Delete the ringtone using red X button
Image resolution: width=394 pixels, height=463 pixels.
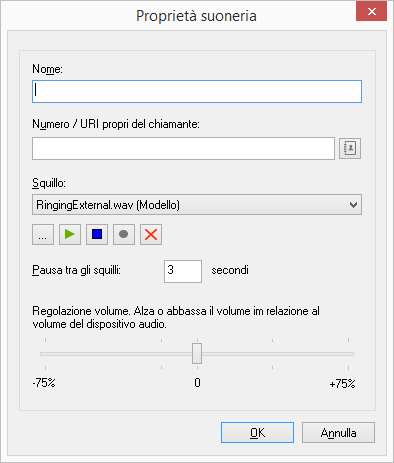[x=151, y=235]
